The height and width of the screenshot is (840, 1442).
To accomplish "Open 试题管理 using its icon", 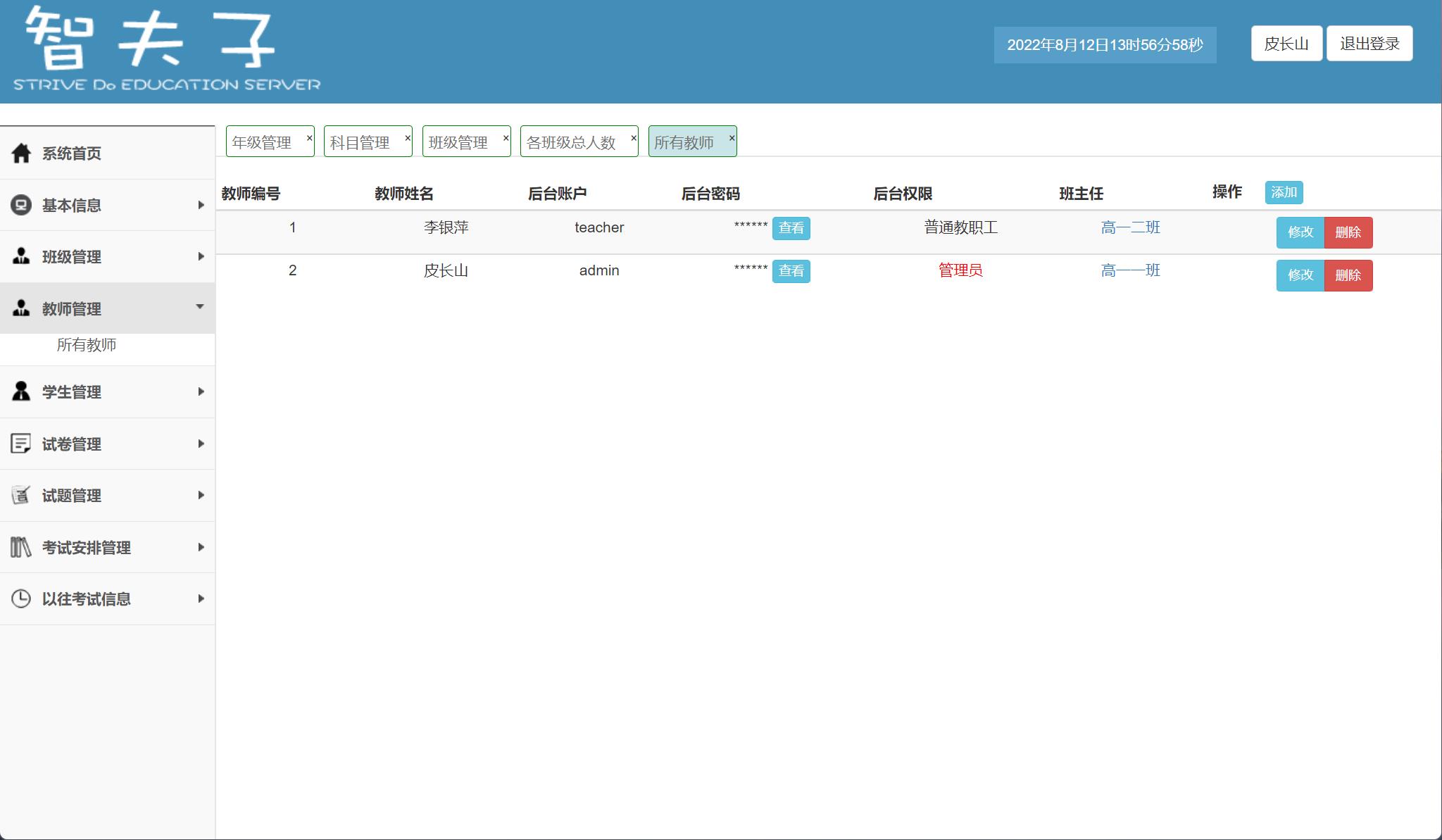I will 20,495.
